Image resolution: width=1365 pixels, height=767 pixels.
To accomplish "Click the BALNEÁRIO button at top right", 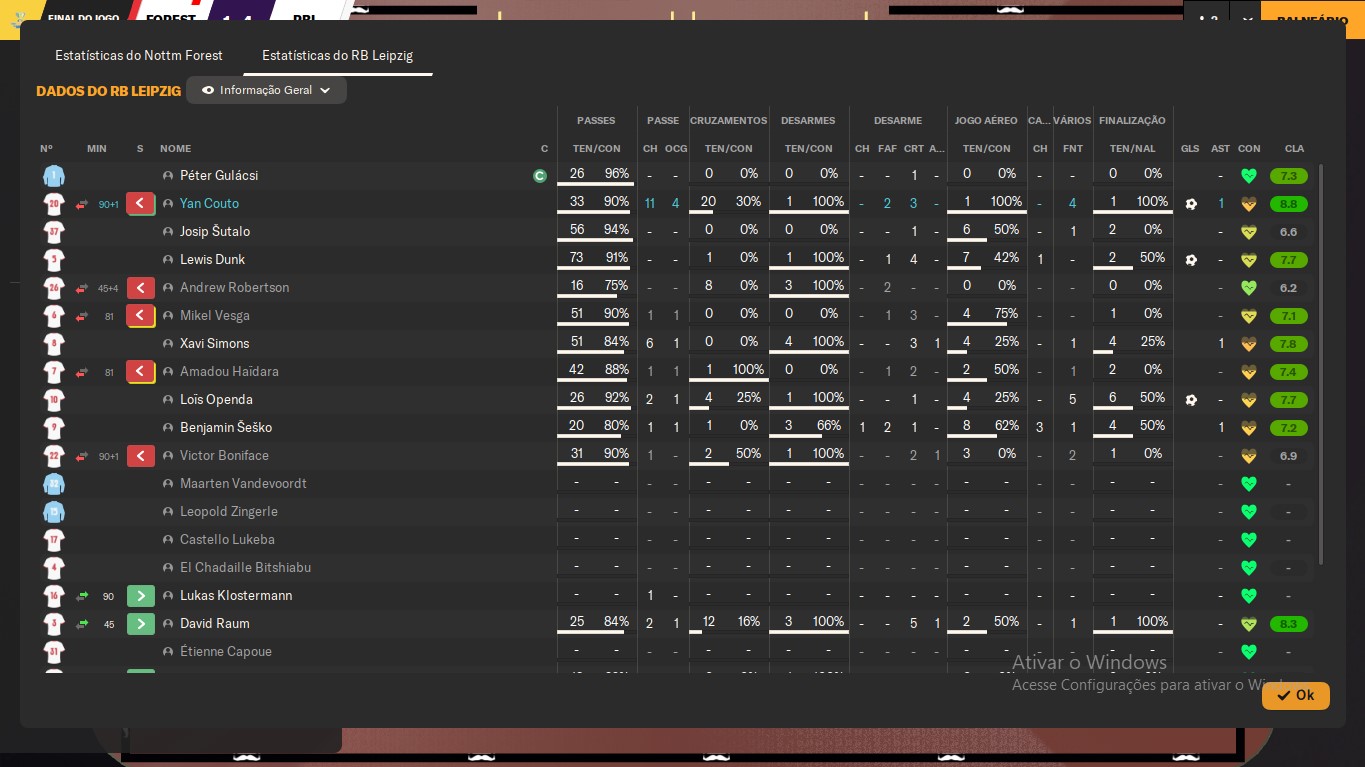I will tap(1313, 20).
